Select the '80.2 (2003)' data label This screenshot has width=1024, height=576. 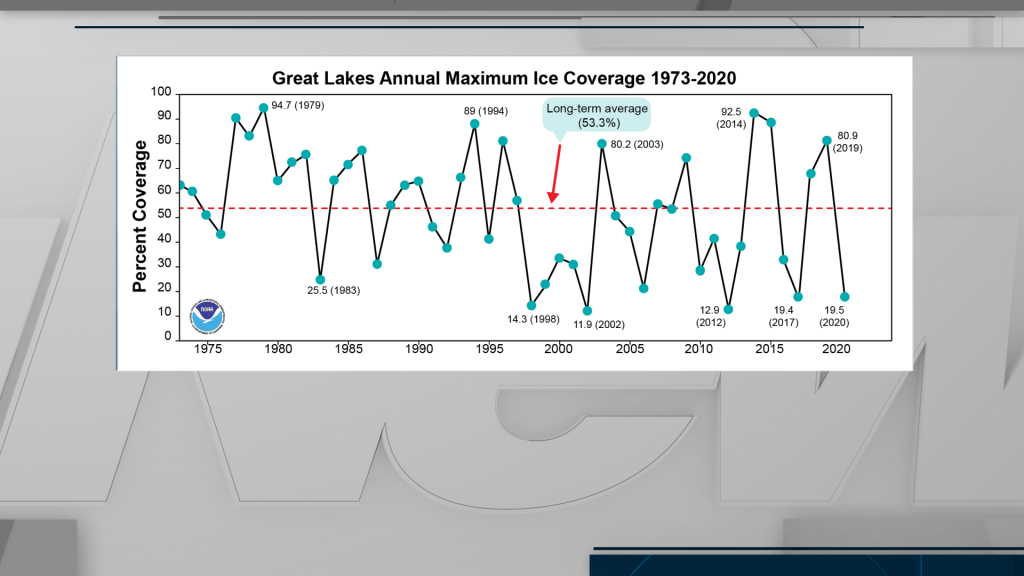639,143
